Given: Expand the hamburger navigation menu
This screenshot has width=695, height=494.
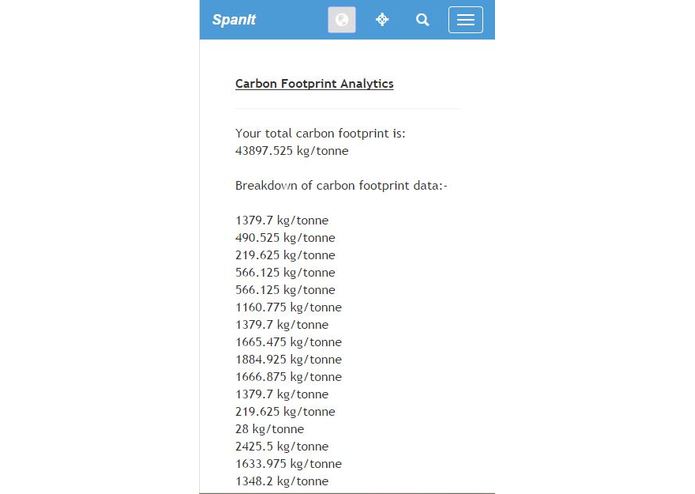Looking at the screenshot, I should 465,19.
